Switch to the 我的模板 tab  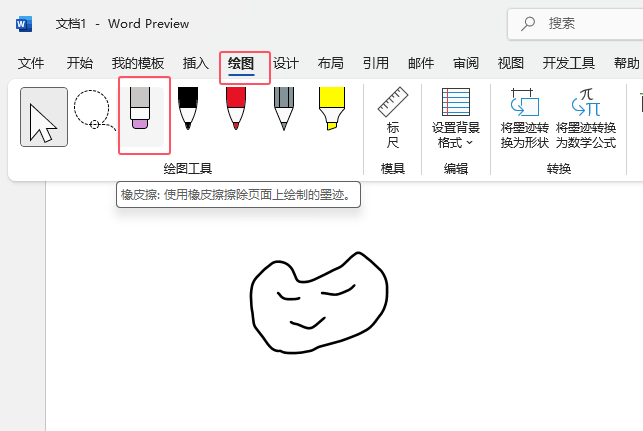[138, 63]
